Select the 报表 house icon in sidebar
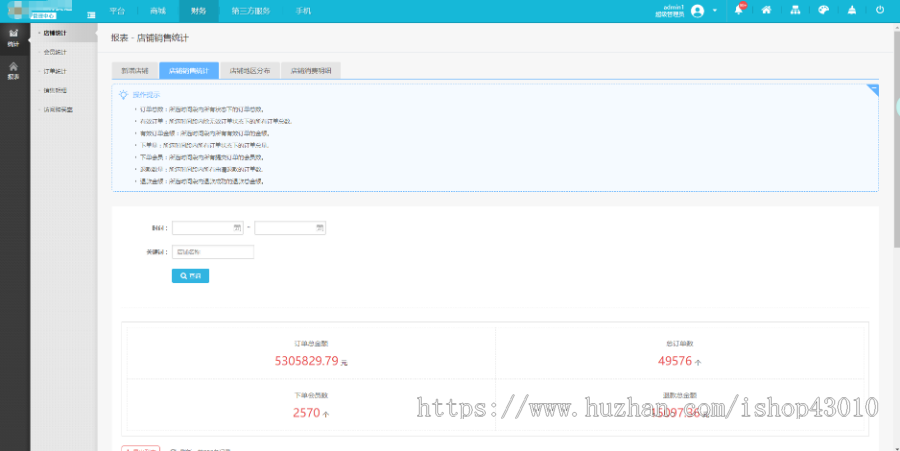The image size is (900, 451). [13, 67]
